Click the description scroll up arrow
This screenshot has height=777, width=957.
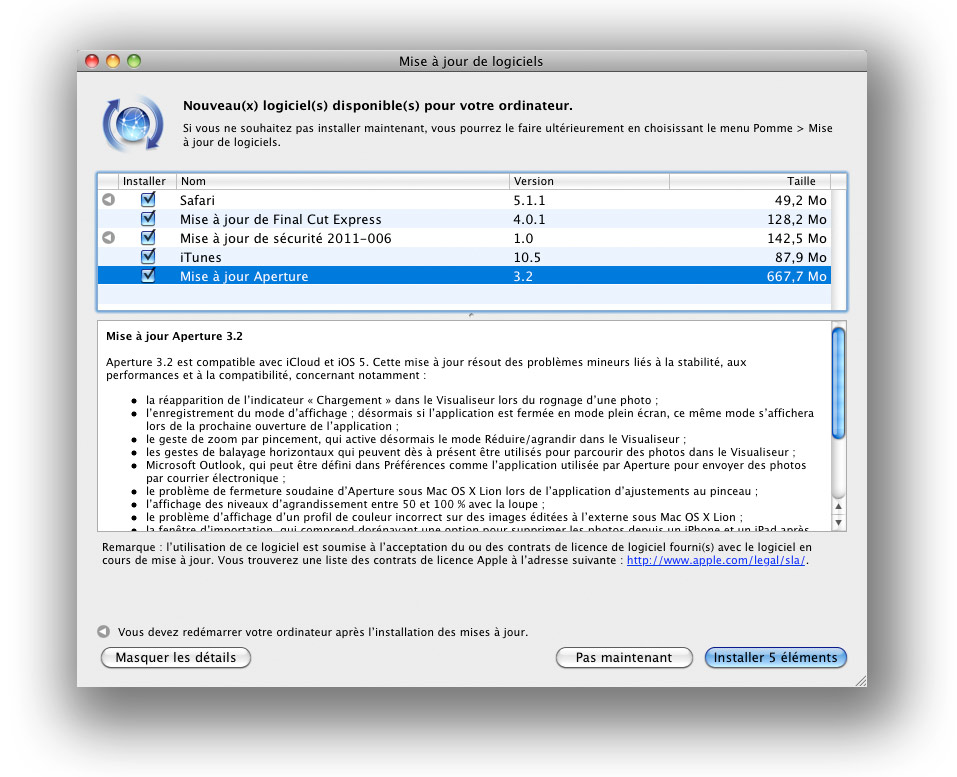point(839,506)
